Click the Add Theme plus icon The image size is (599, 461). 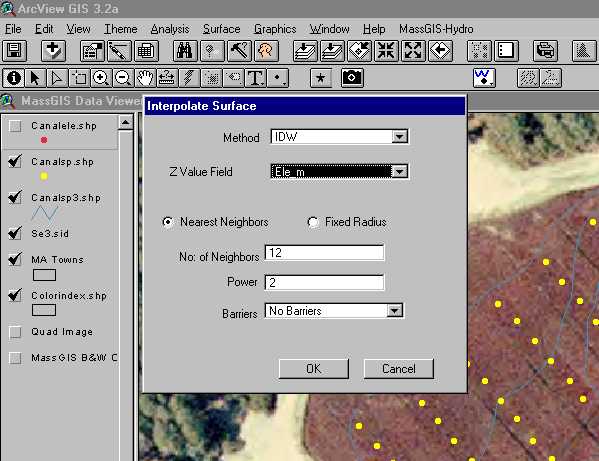(53, 51)
